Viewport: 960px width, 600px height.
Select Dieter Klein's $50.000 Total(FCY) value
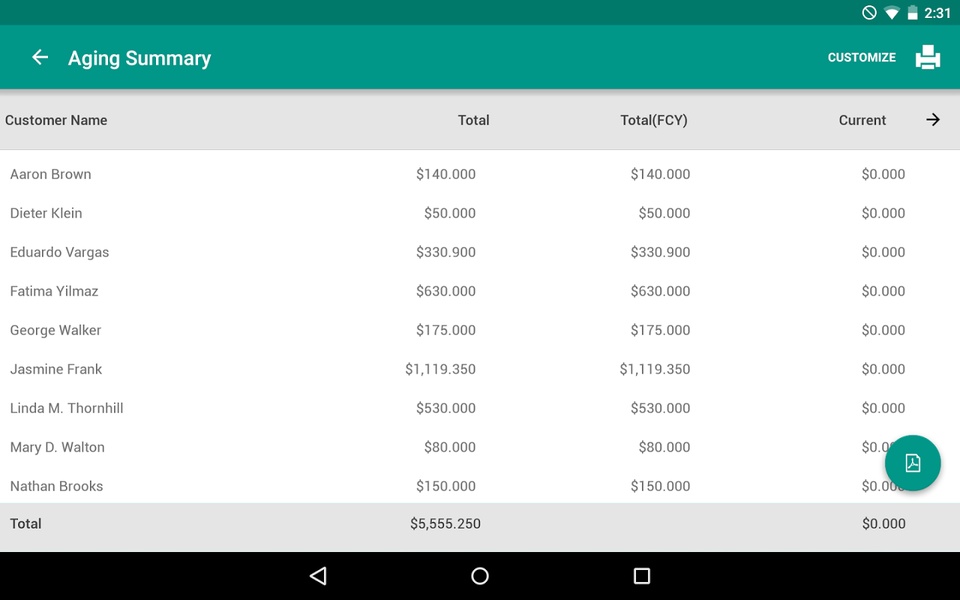tap(664, 213)
